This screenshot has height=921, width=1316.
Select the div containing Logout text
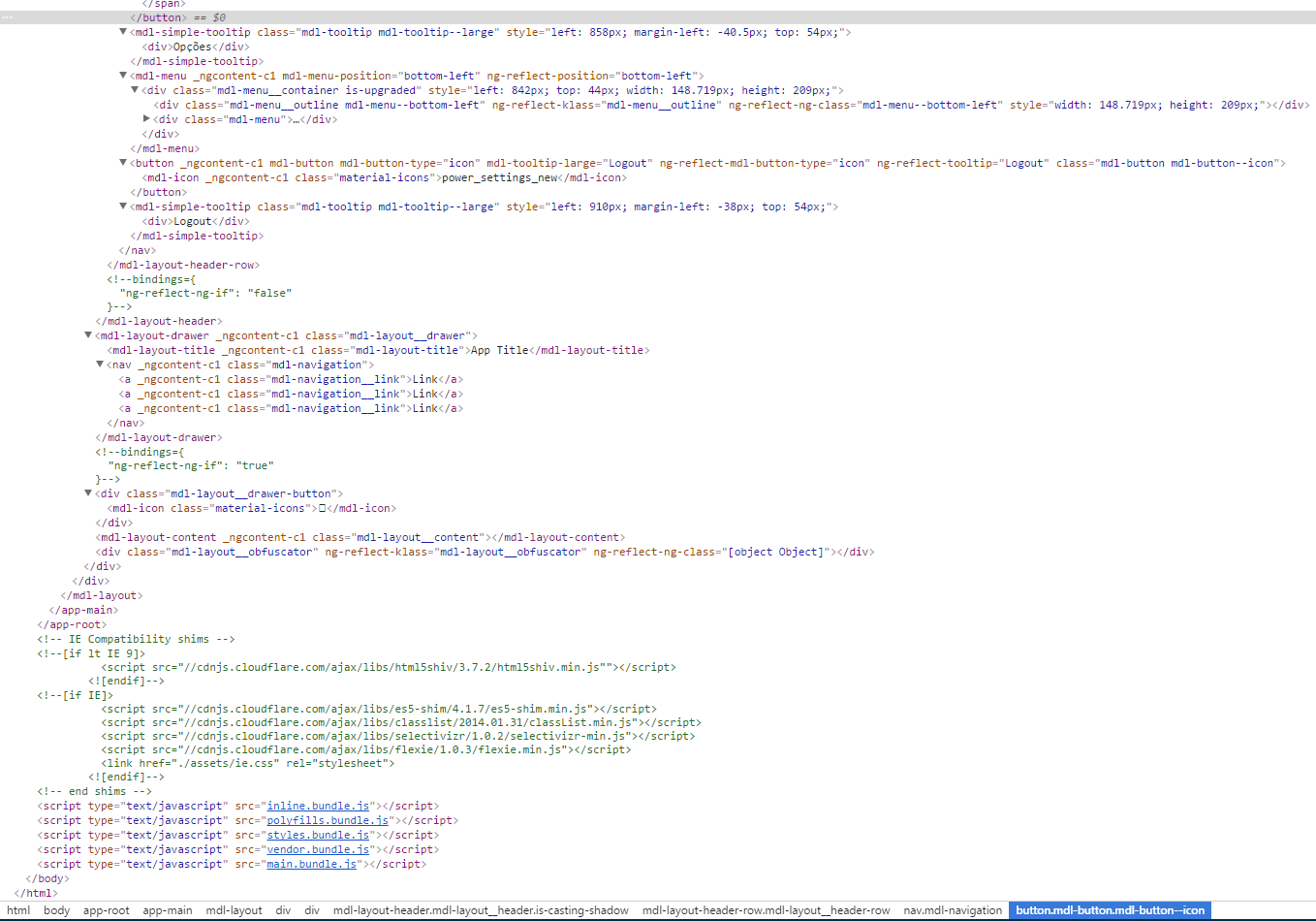pos(196,221)
